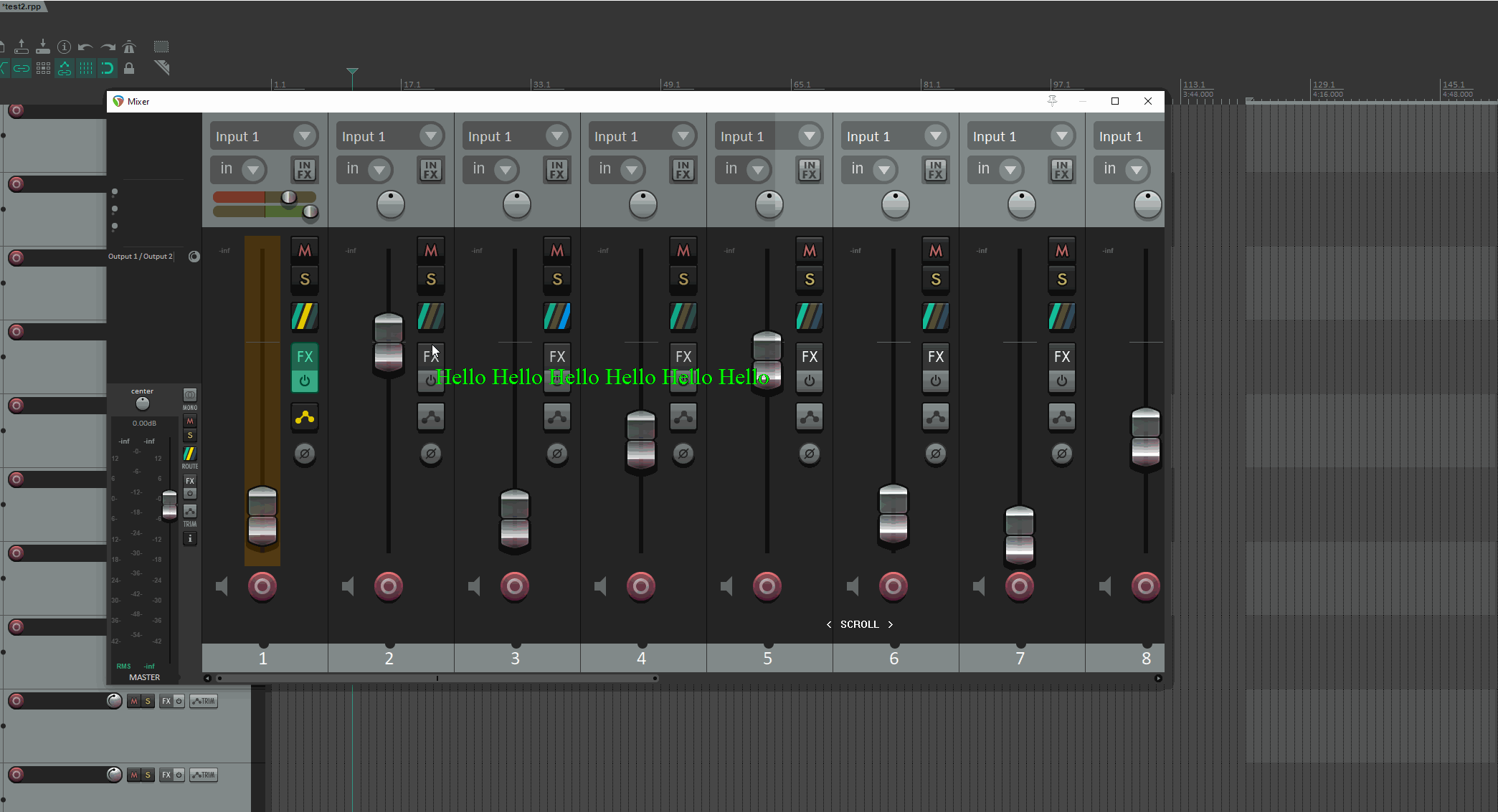Click track 3 volume fader handle

pos(515,520)
